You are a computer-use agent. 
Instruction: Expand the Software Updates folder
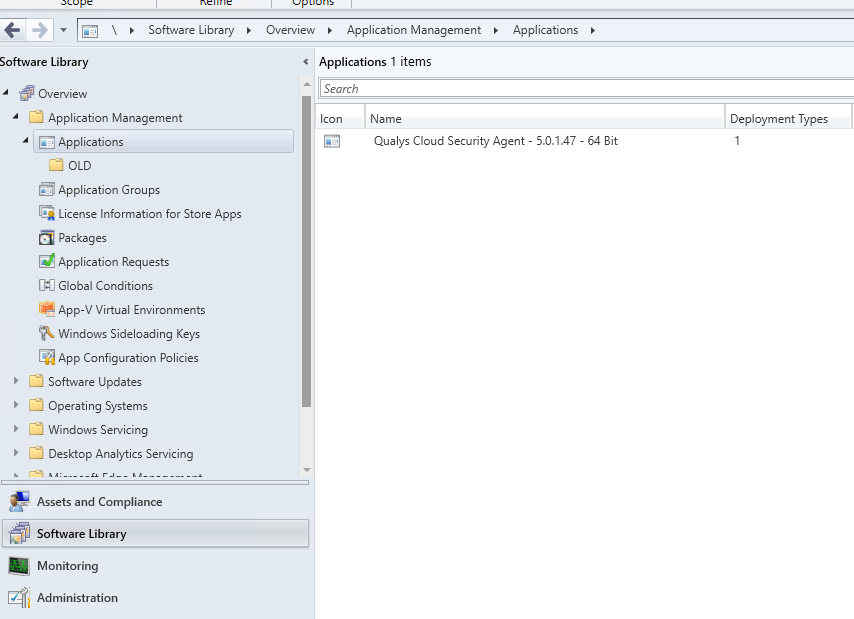(x=16, y=382)
